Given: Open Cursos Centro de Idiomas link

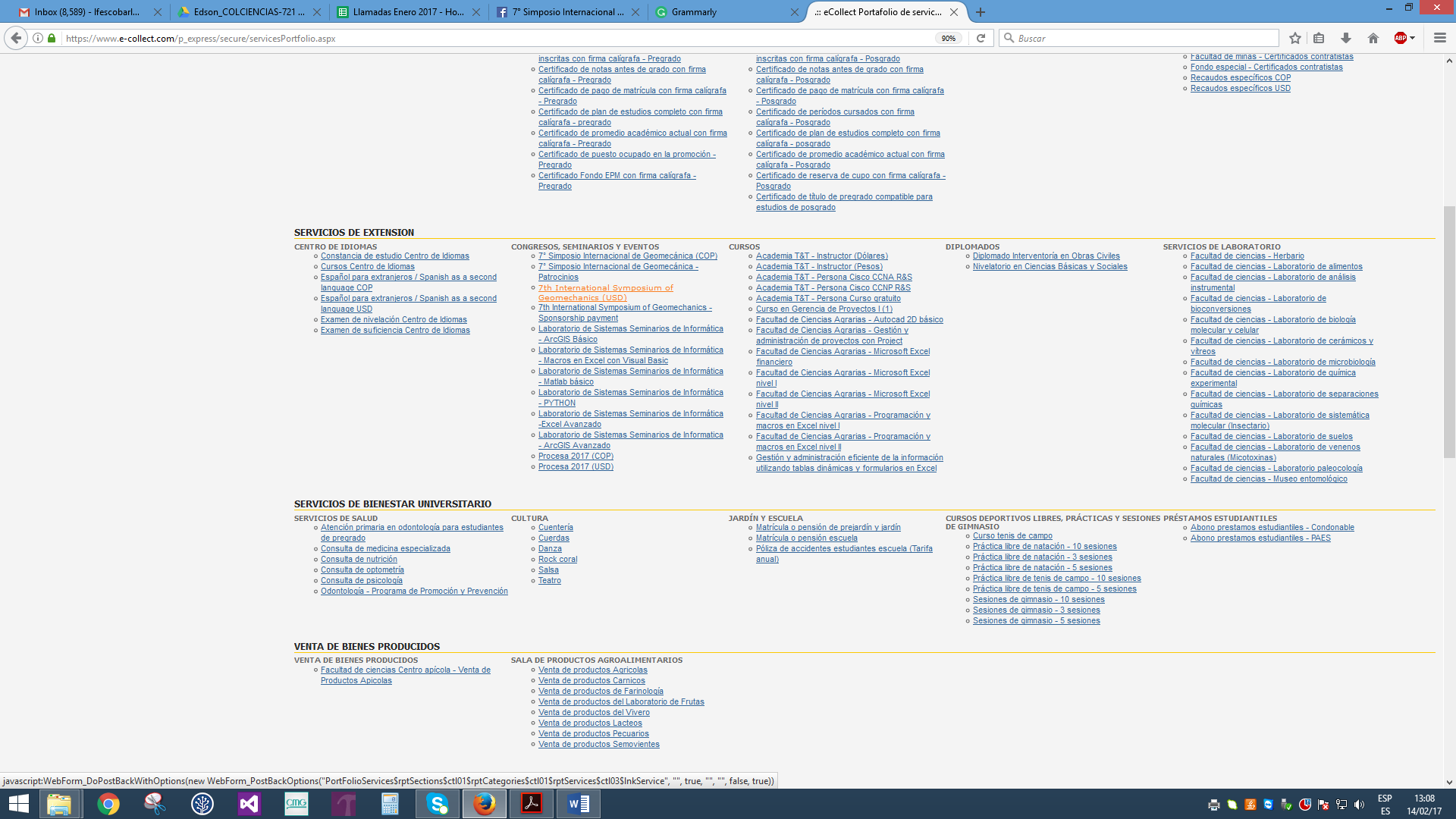Looking at the screenshot, I should point(367,267).
